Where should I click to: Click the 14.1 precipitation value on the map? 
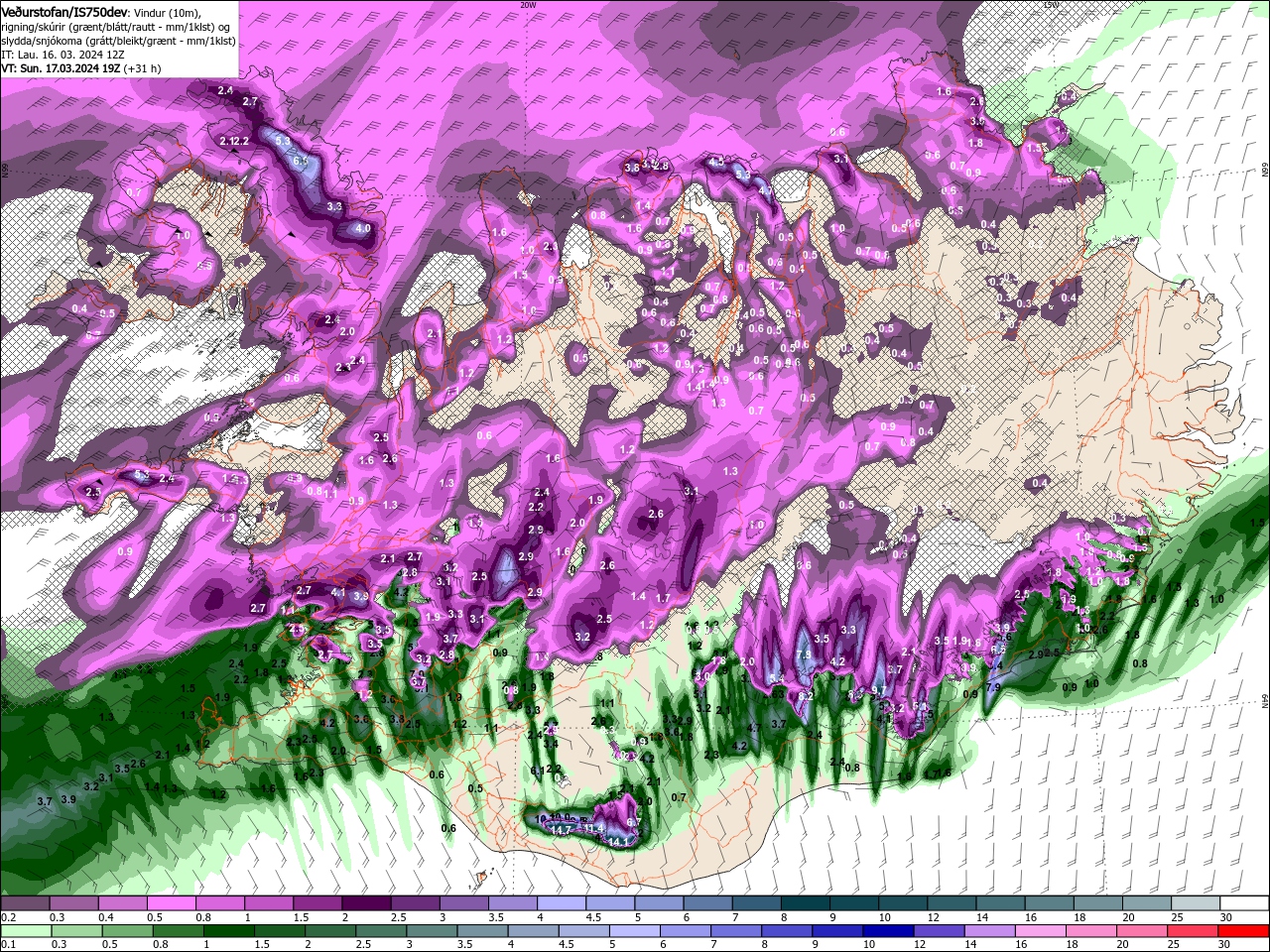tap(619, 842)
